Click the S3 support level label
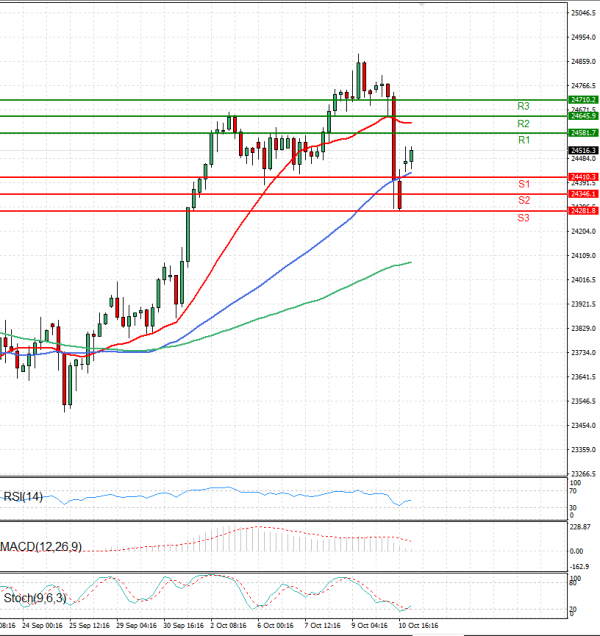This screenshot has width=600, height=636. tap(523, 217)
